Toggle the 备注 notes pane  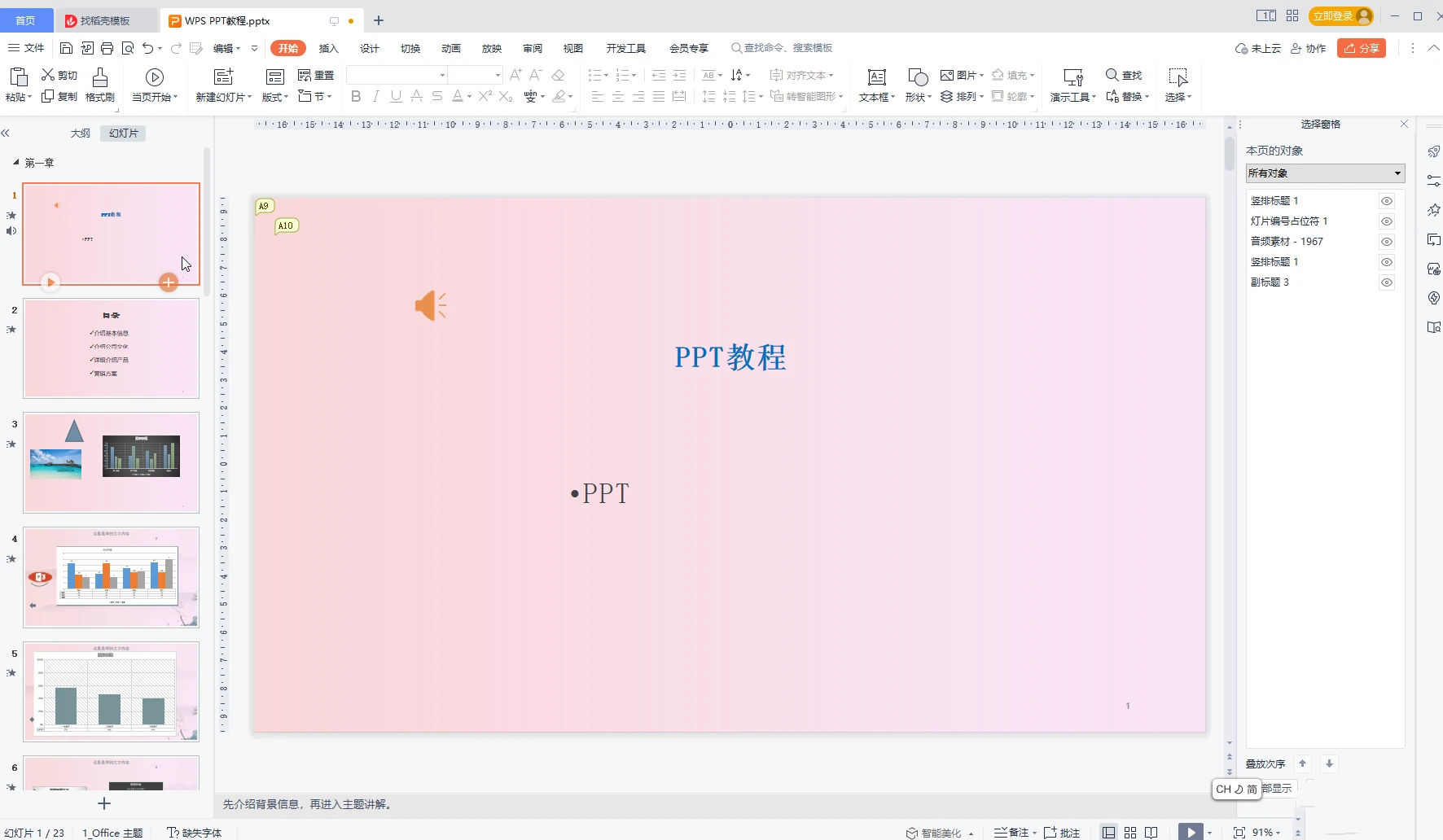pos(1012,833)
